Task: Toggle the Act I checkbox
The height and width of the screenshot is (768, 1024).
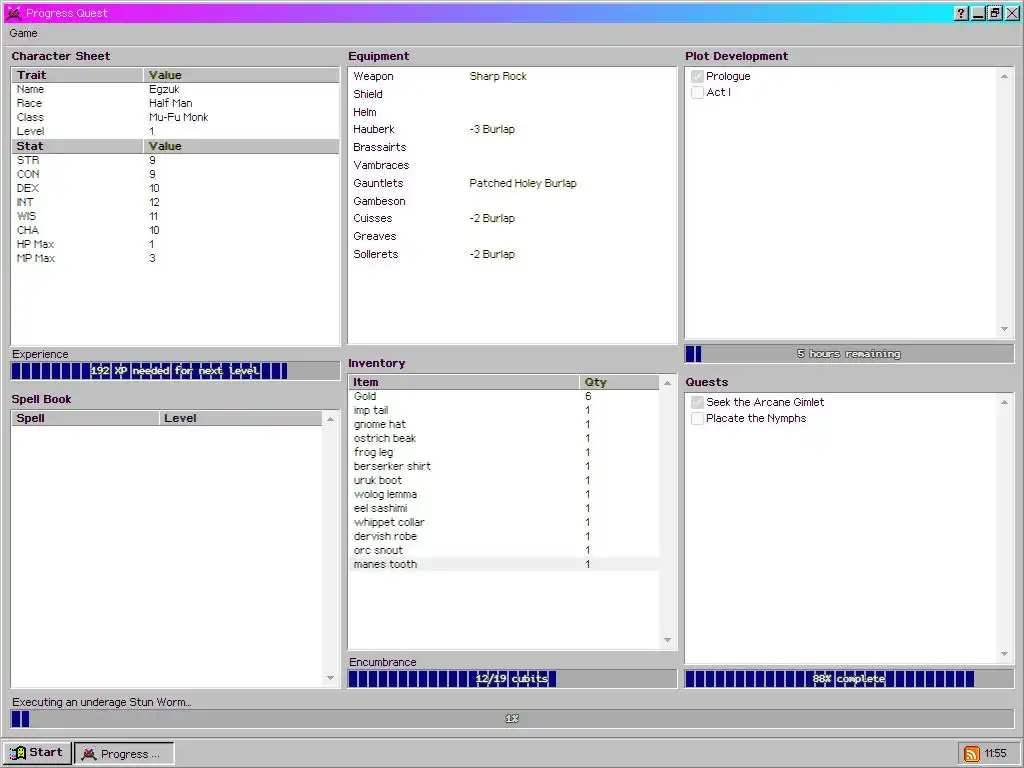Action: pyautogui.click(x=697, y=93)
